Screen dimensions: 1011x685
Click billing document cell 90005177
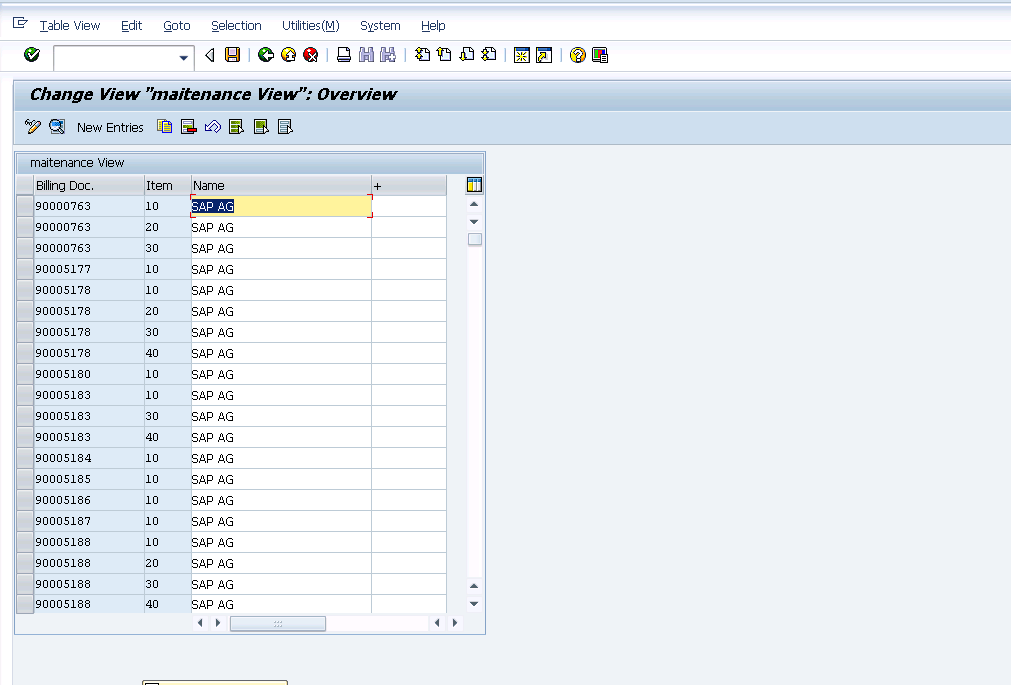tap(89, 269)
